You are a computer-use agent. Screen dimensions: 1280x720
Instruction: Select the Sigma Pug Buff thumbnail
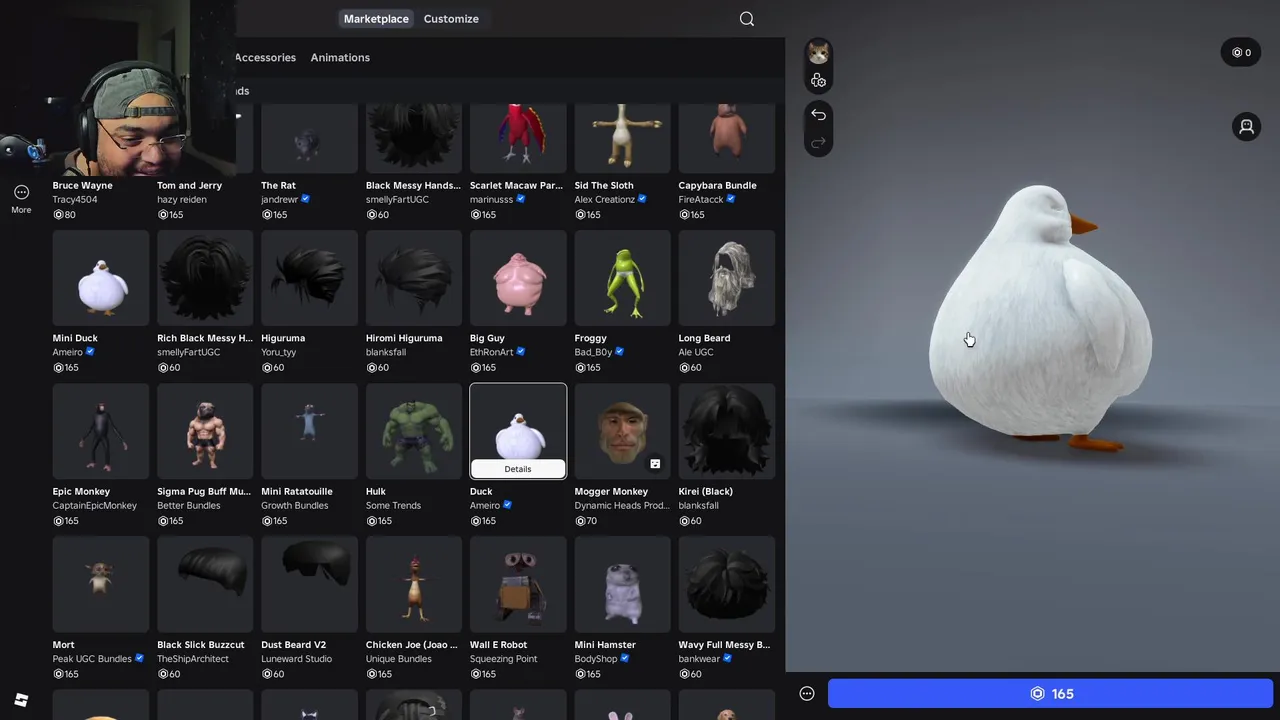pyautogui.click(x=205, y=432)
